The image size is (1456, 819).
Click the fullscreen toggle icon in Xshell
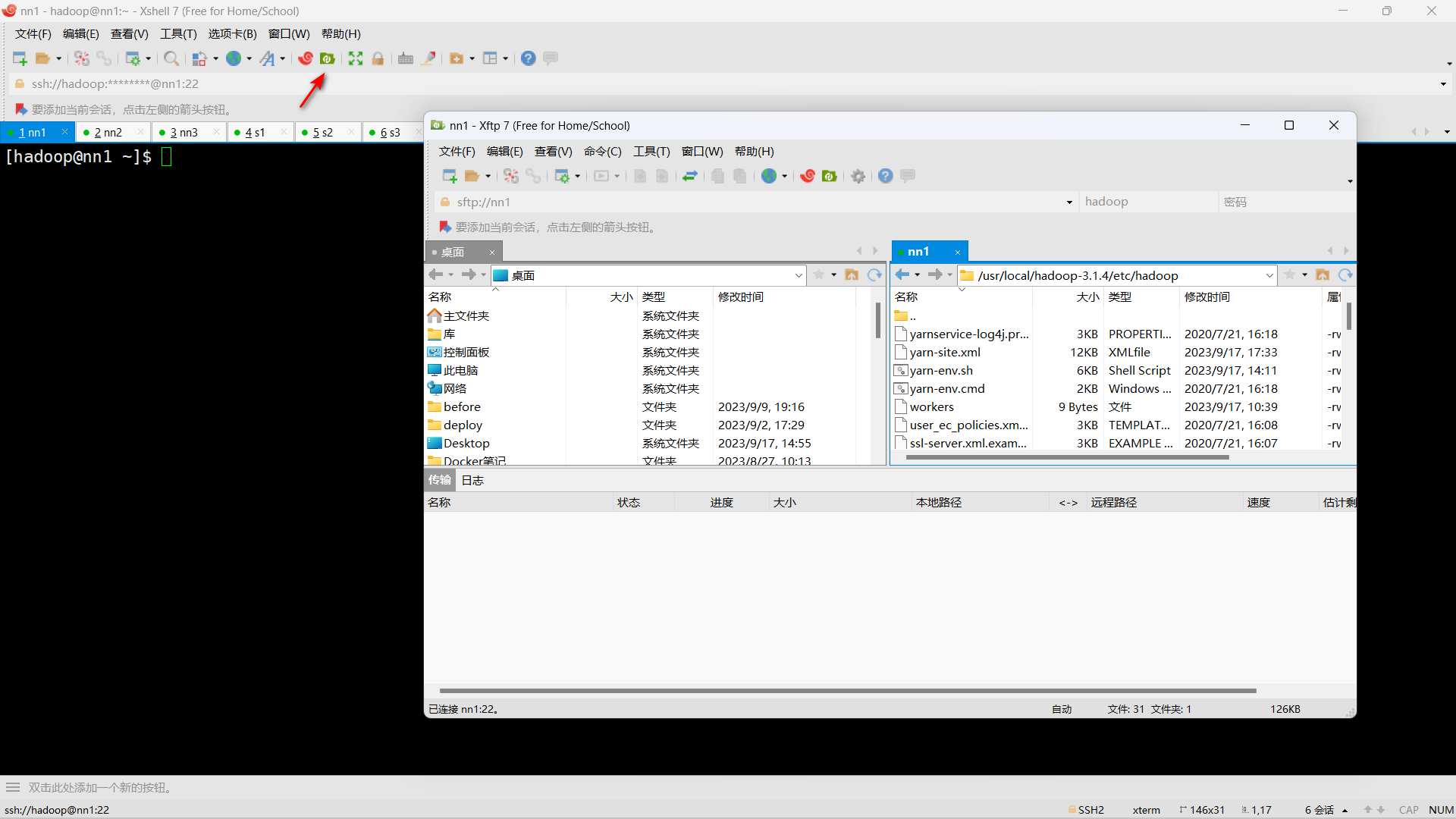[356, 58]
